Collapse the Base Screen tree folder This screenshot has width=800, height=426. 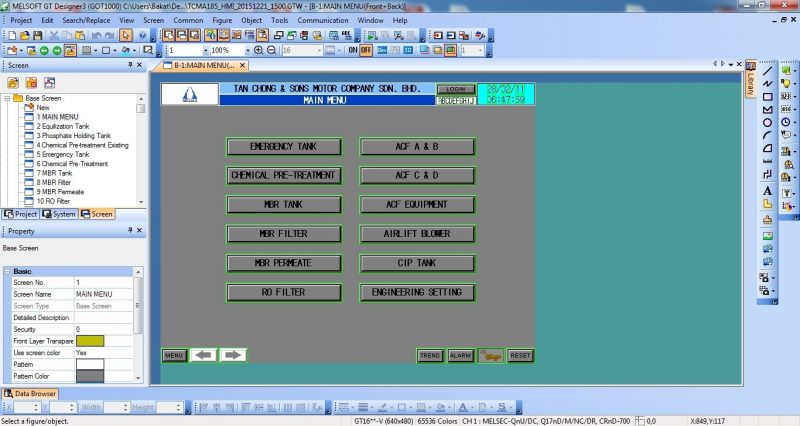pyautogui.click(x=7, y=99)
